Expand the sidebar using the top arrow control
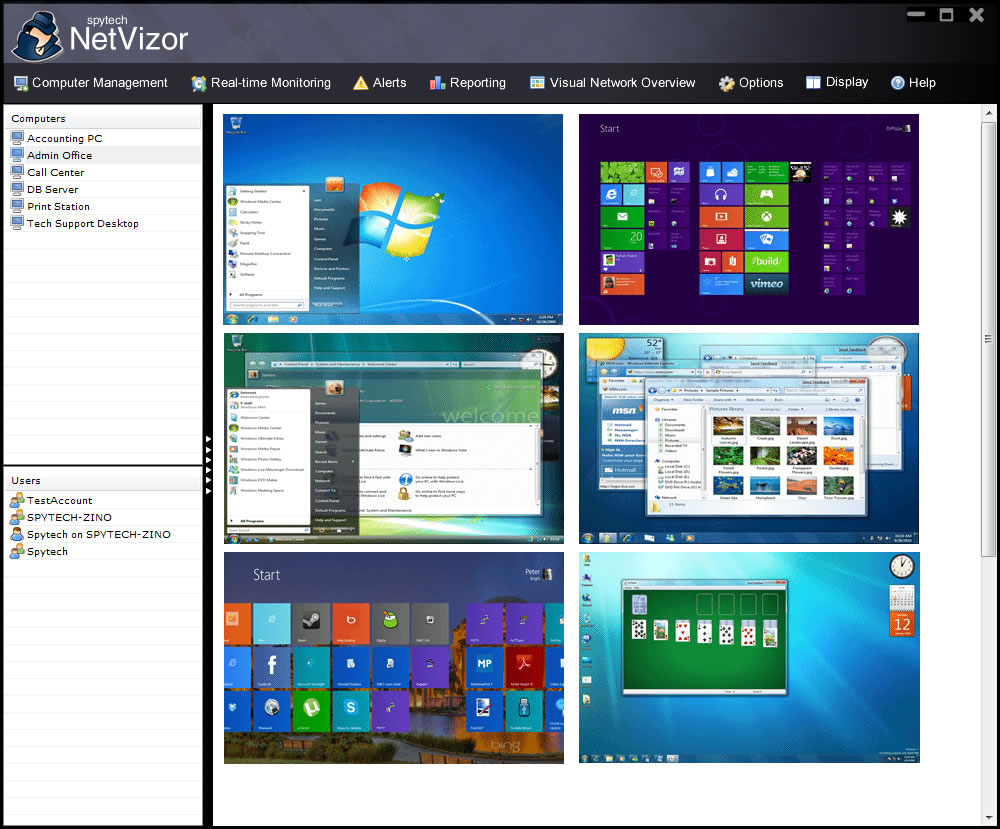This screenshot has height=829, width=1000. click(x=208, y=437)
